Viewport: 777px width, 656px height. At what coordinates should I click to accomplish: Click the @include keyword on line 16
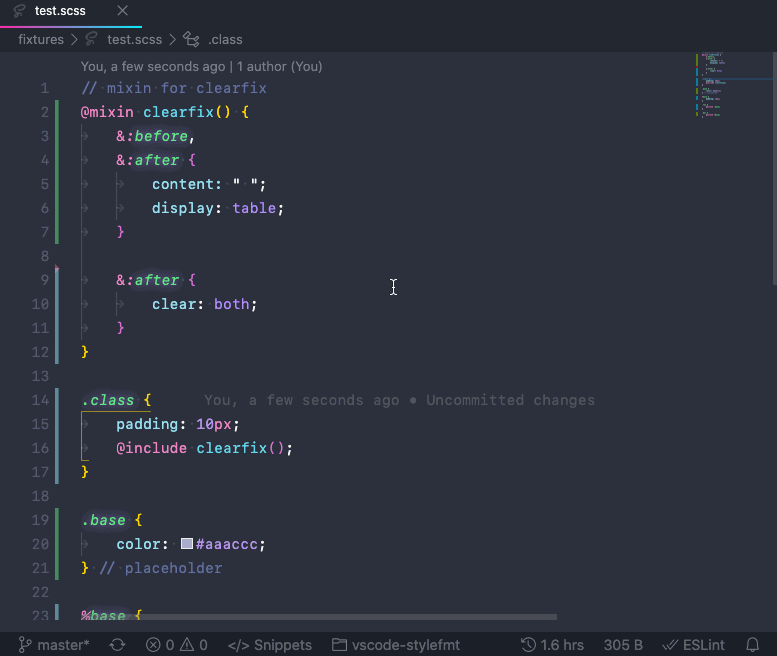click(152, 448)
